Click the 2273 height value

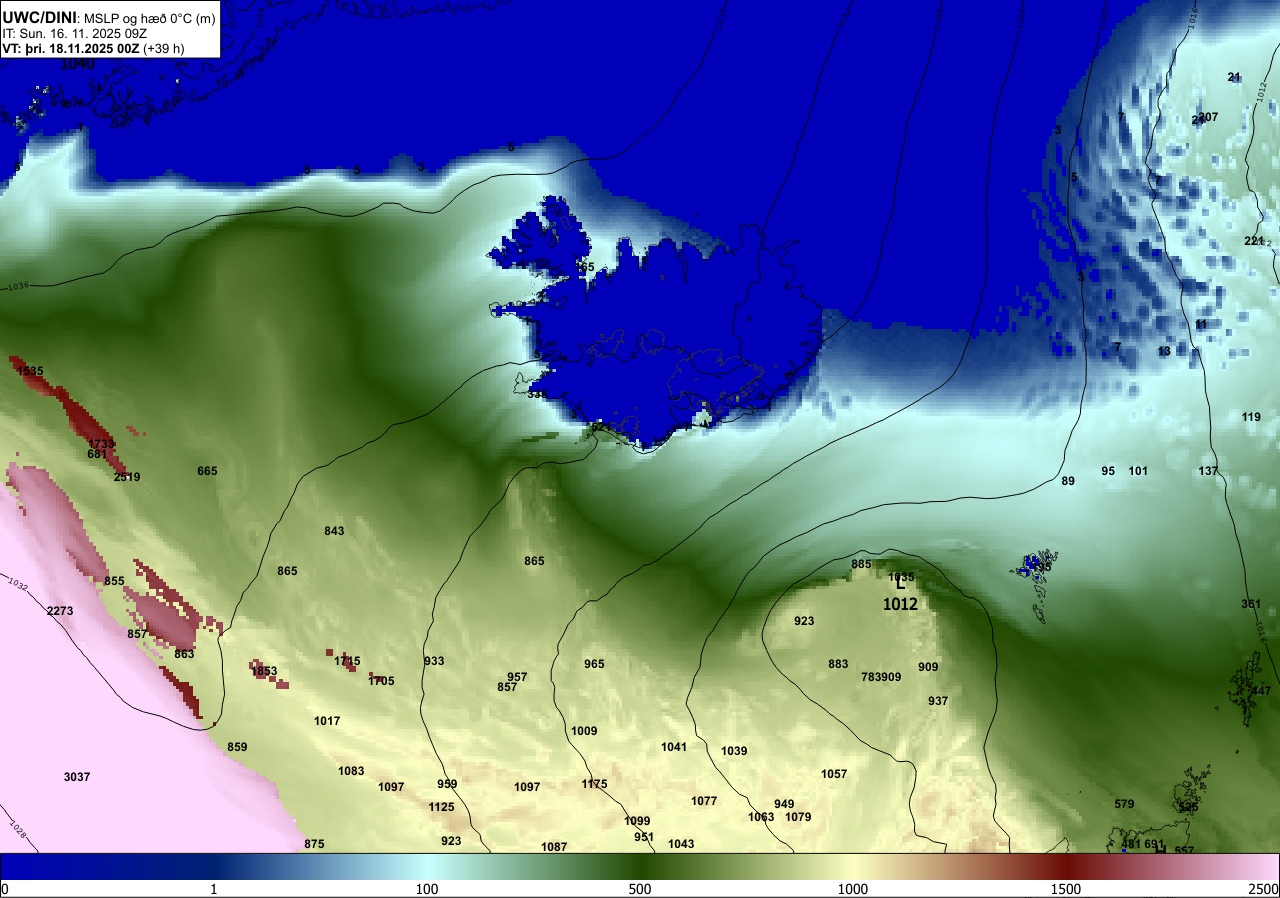point(60,611)
